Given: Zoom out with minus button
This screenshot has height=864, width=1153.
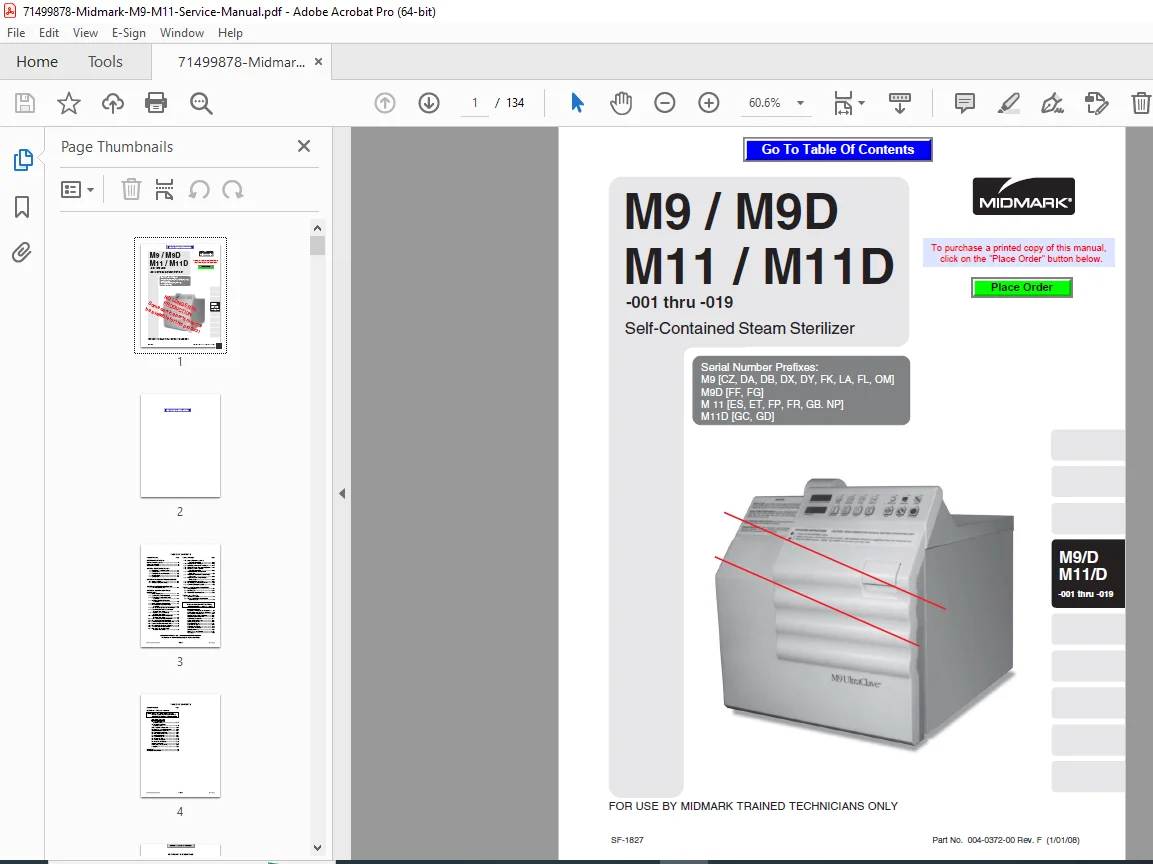Looking at the screenshot, I should tap(665, 103).
